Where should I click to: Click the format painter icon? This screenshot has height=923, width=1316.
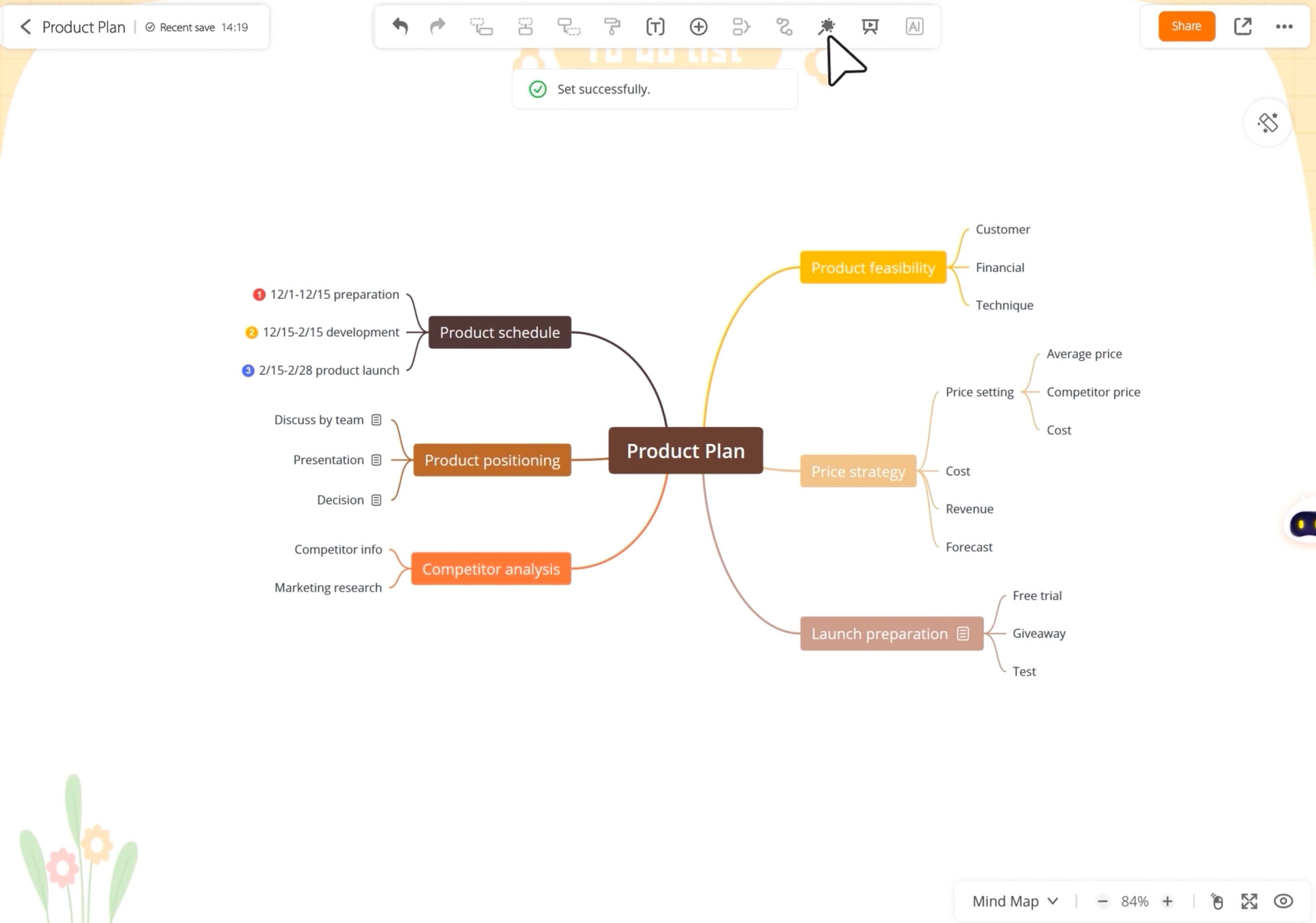[612, 26]
